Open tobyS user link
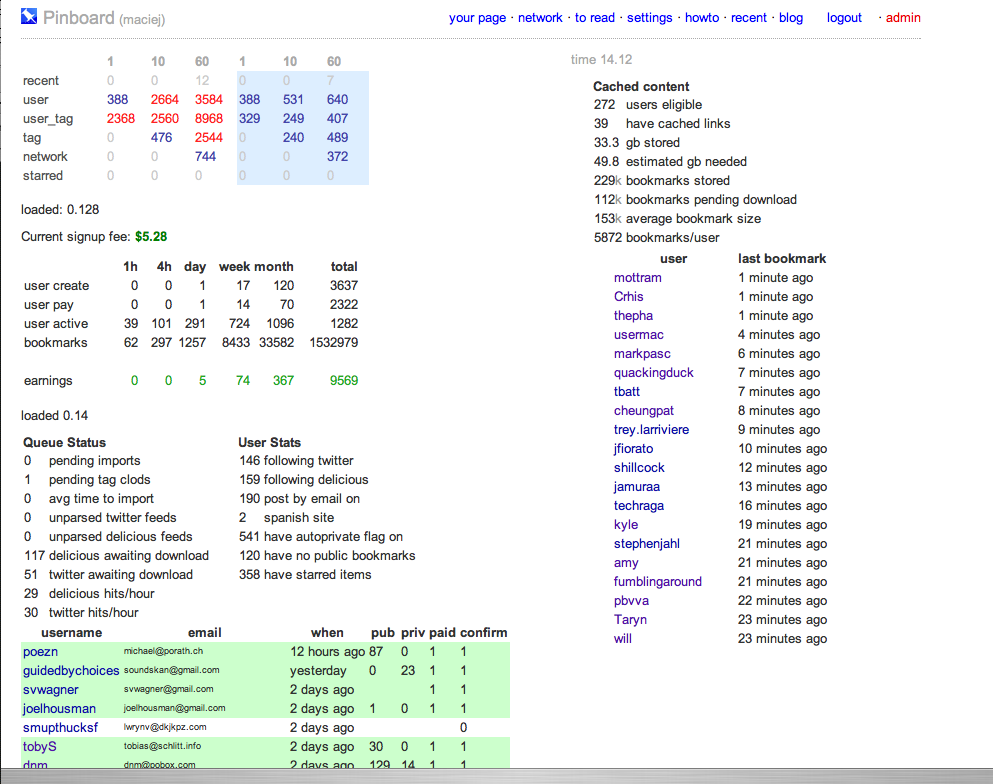The image size is (993, 784). [x=40, y=747]
